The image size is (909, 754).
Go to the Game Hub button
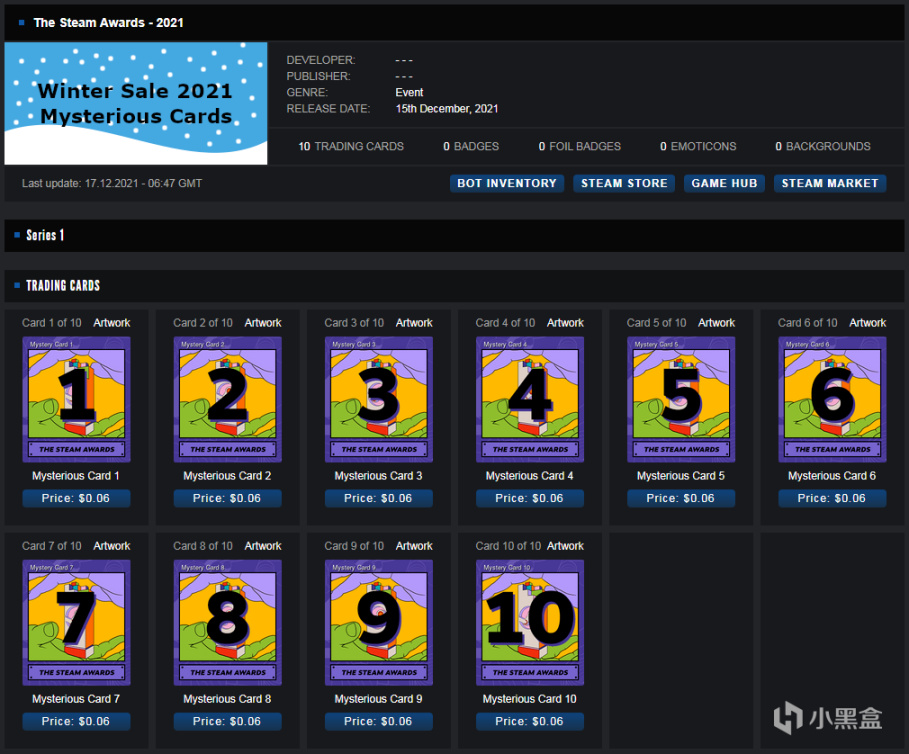[x=724, y=183]
